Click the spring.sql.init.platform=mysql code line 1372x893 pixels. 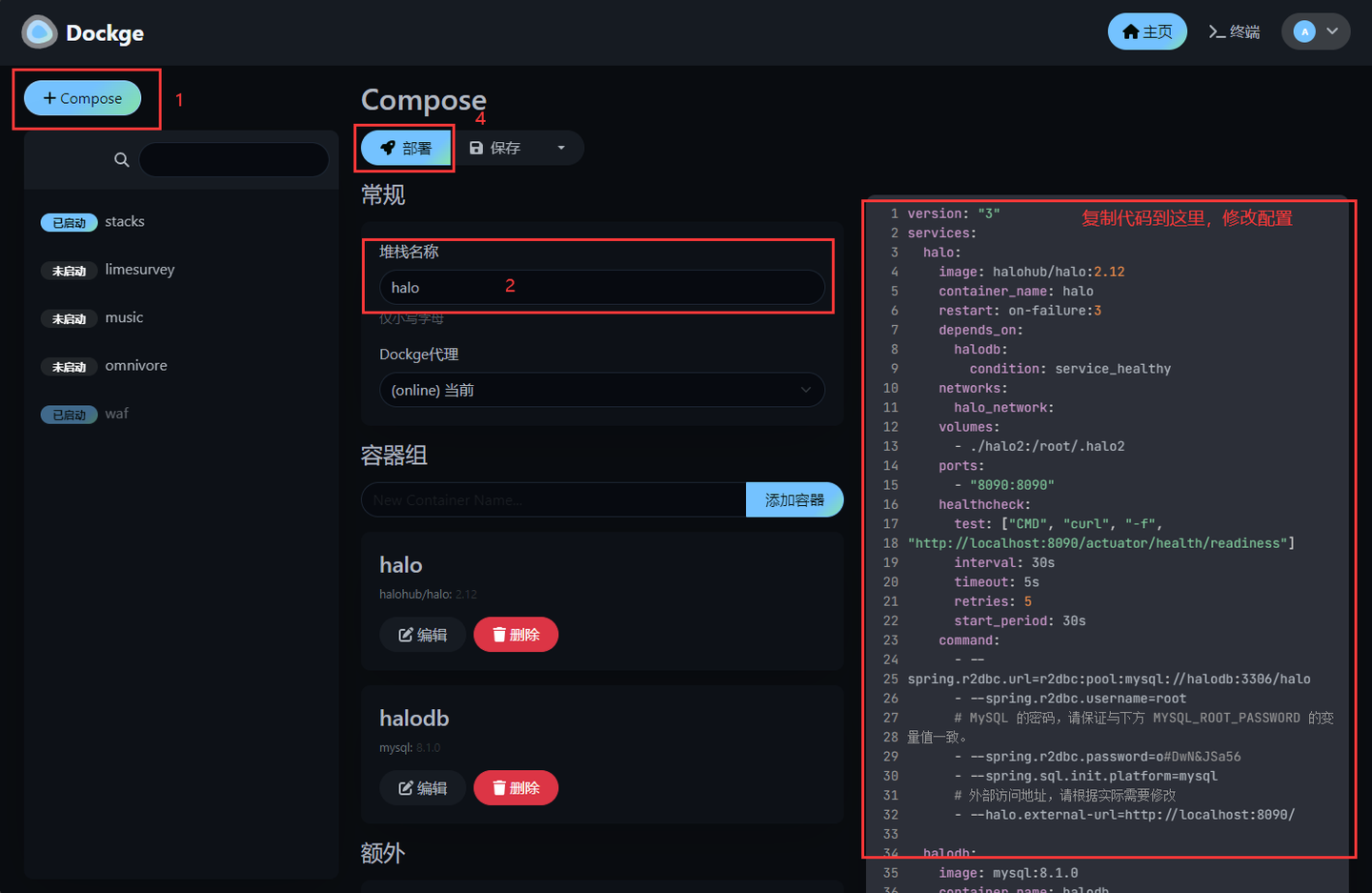[x=1086, y=776]
